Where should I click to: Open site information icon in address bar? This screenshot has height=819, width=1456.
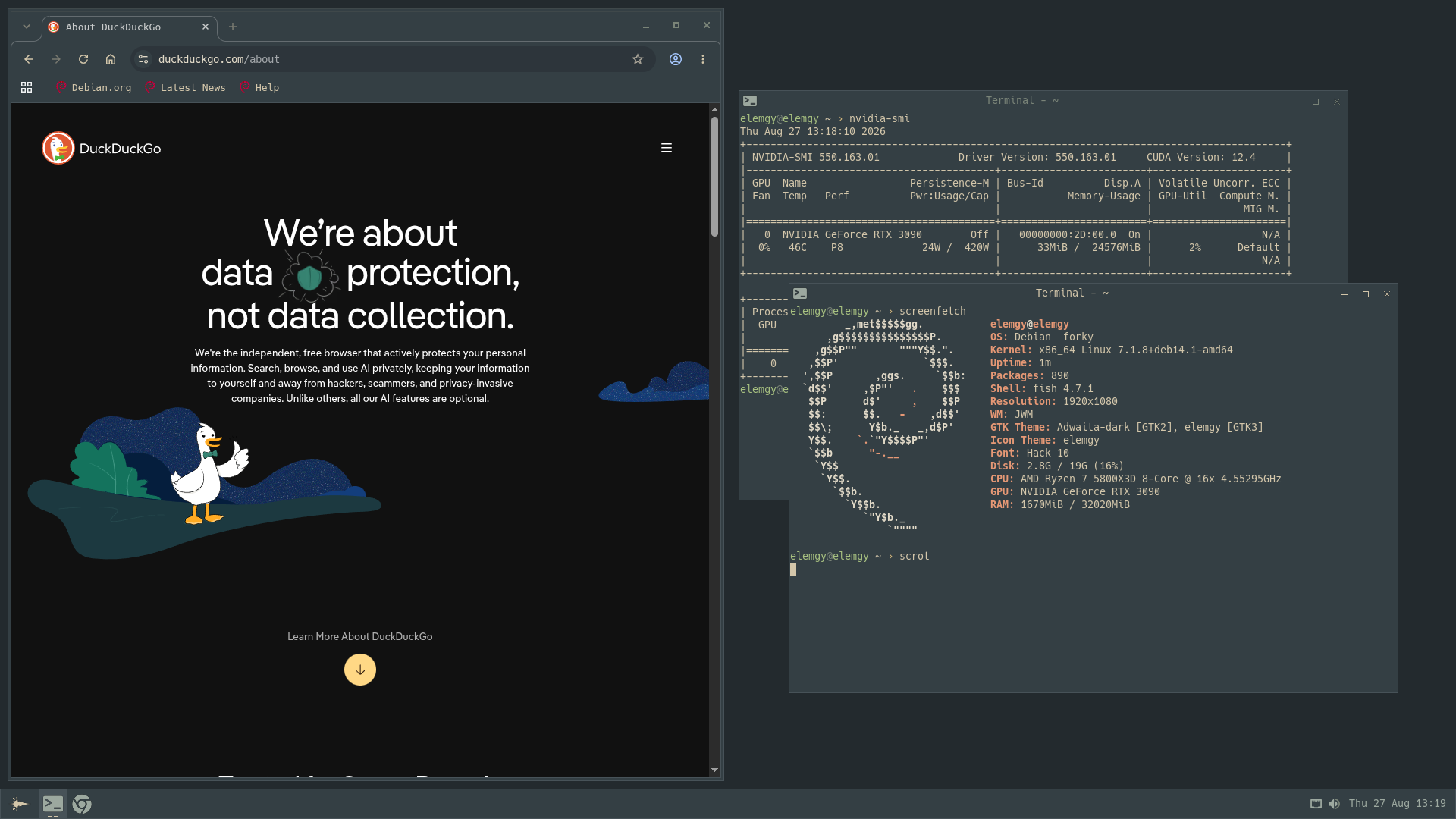point(143,59)
